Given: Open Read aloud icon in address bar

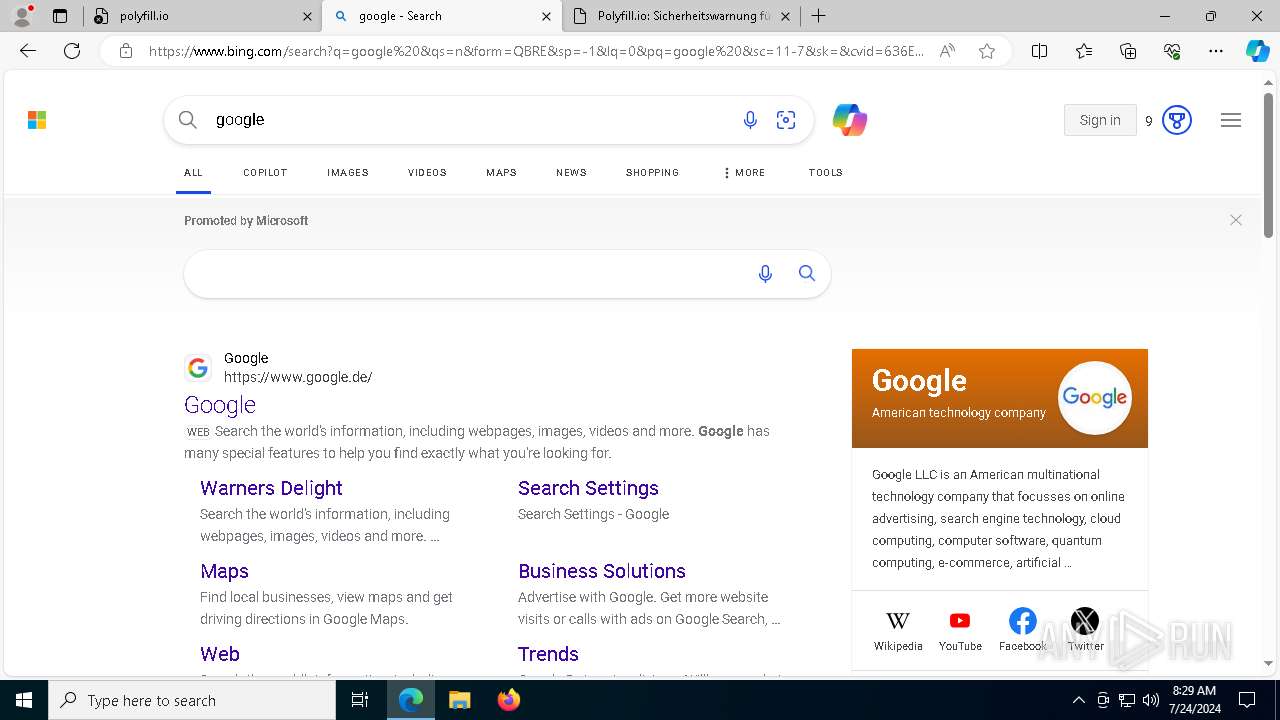Looking at the screenshot, I should pos(946,51).
